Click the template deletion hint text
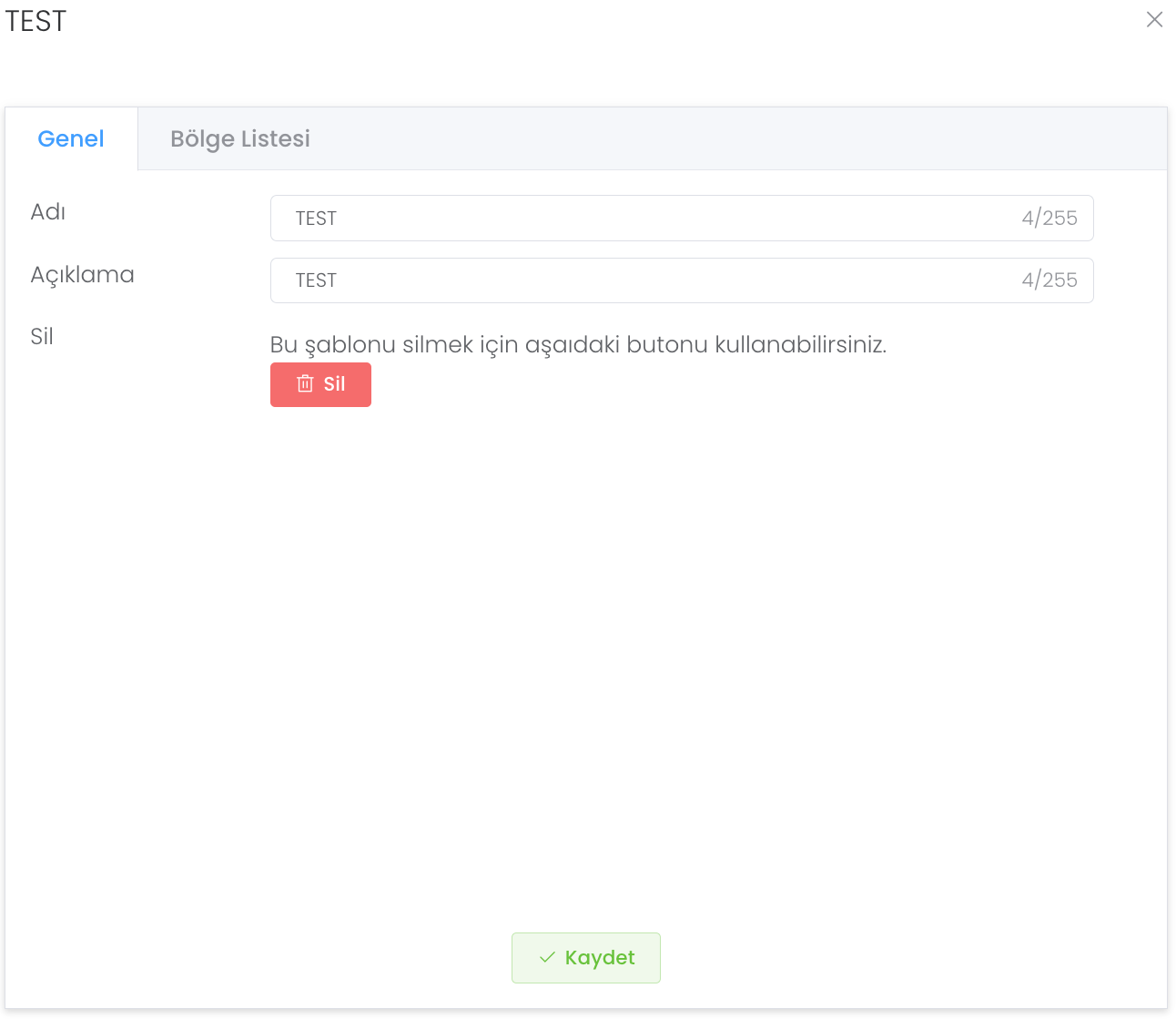This screenshot has width=1176, height=1029. tap(578, 345)
